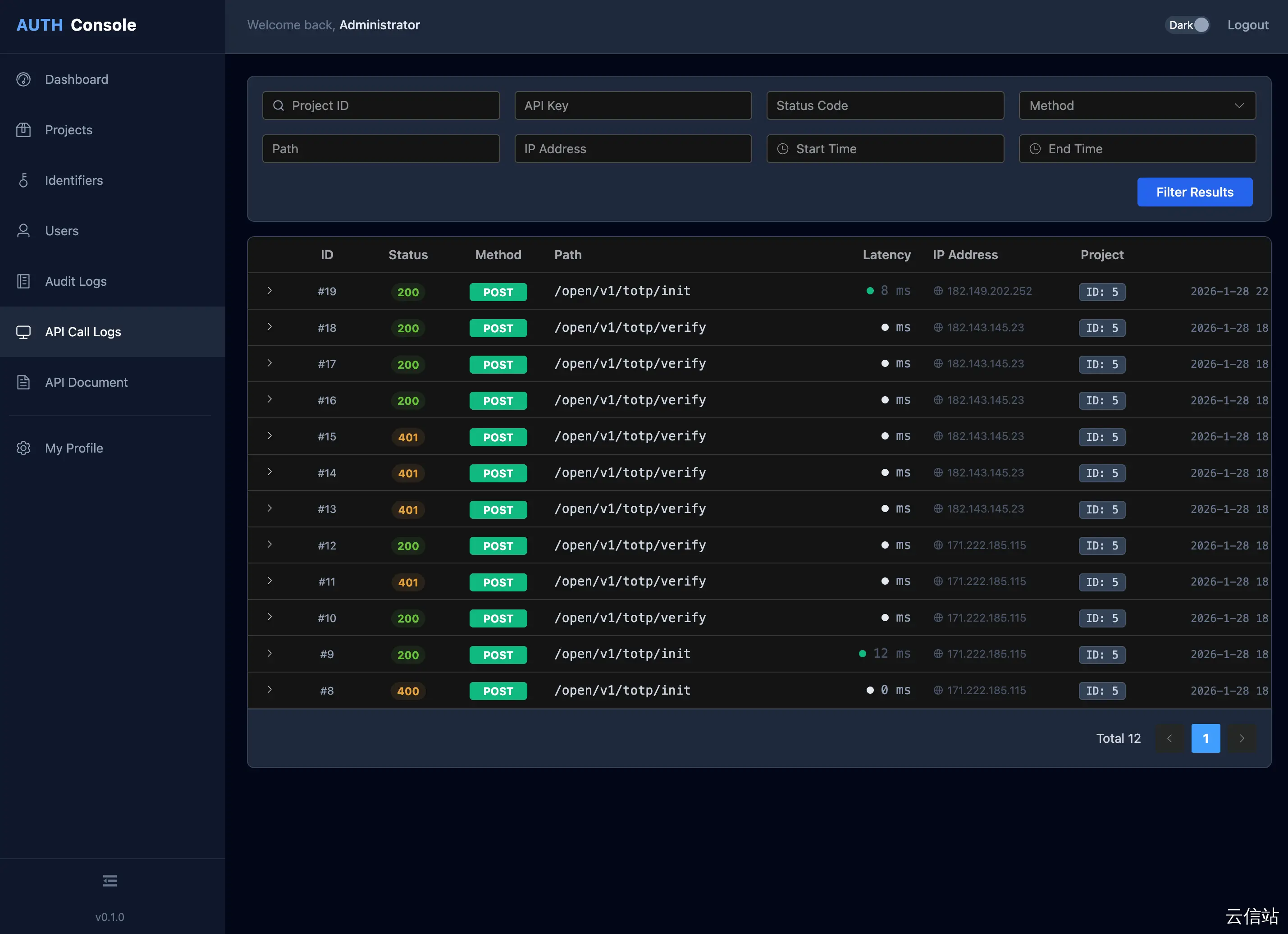Click the Dashboard gauge icon in sidebar
This screenshot has width=1288, height=934.
[x=23, y=79]
